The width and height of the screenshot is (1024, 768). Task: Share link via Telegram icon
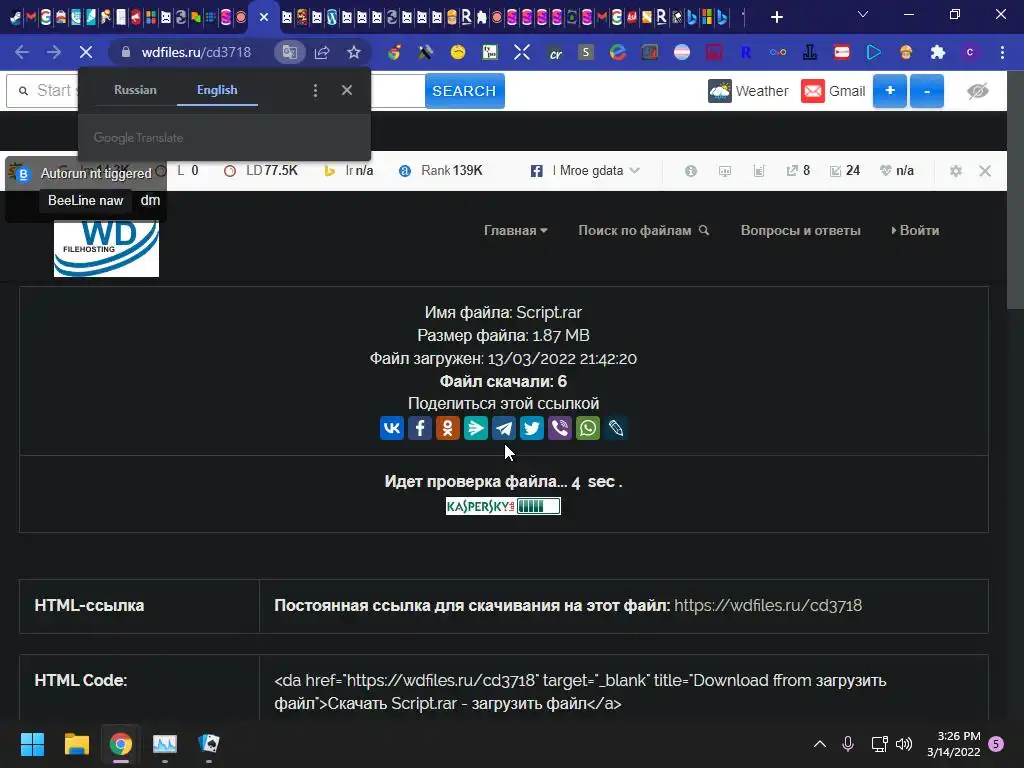(504, 428)
